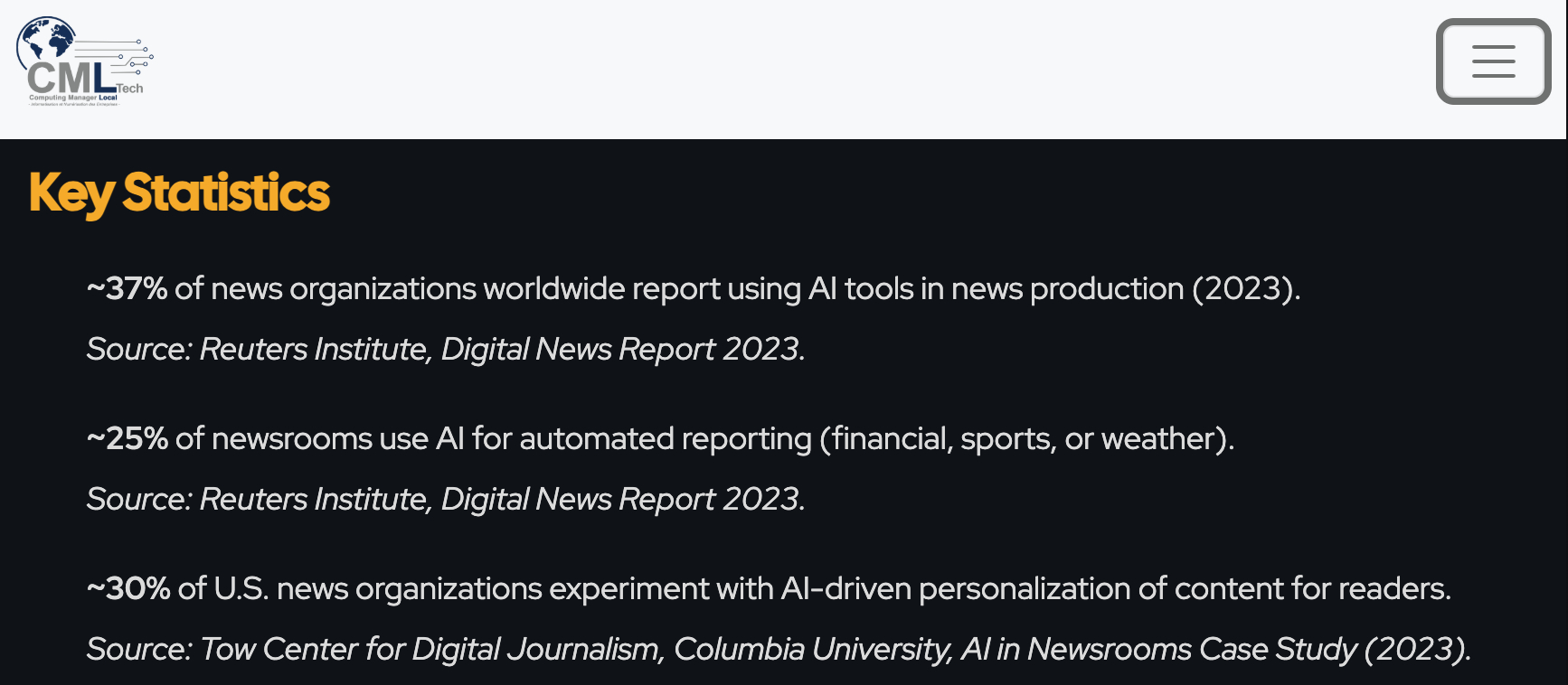The height and width of the screenshot is (685, 1568).
Task: Click the bold ~30% figure
Action: 128,589
